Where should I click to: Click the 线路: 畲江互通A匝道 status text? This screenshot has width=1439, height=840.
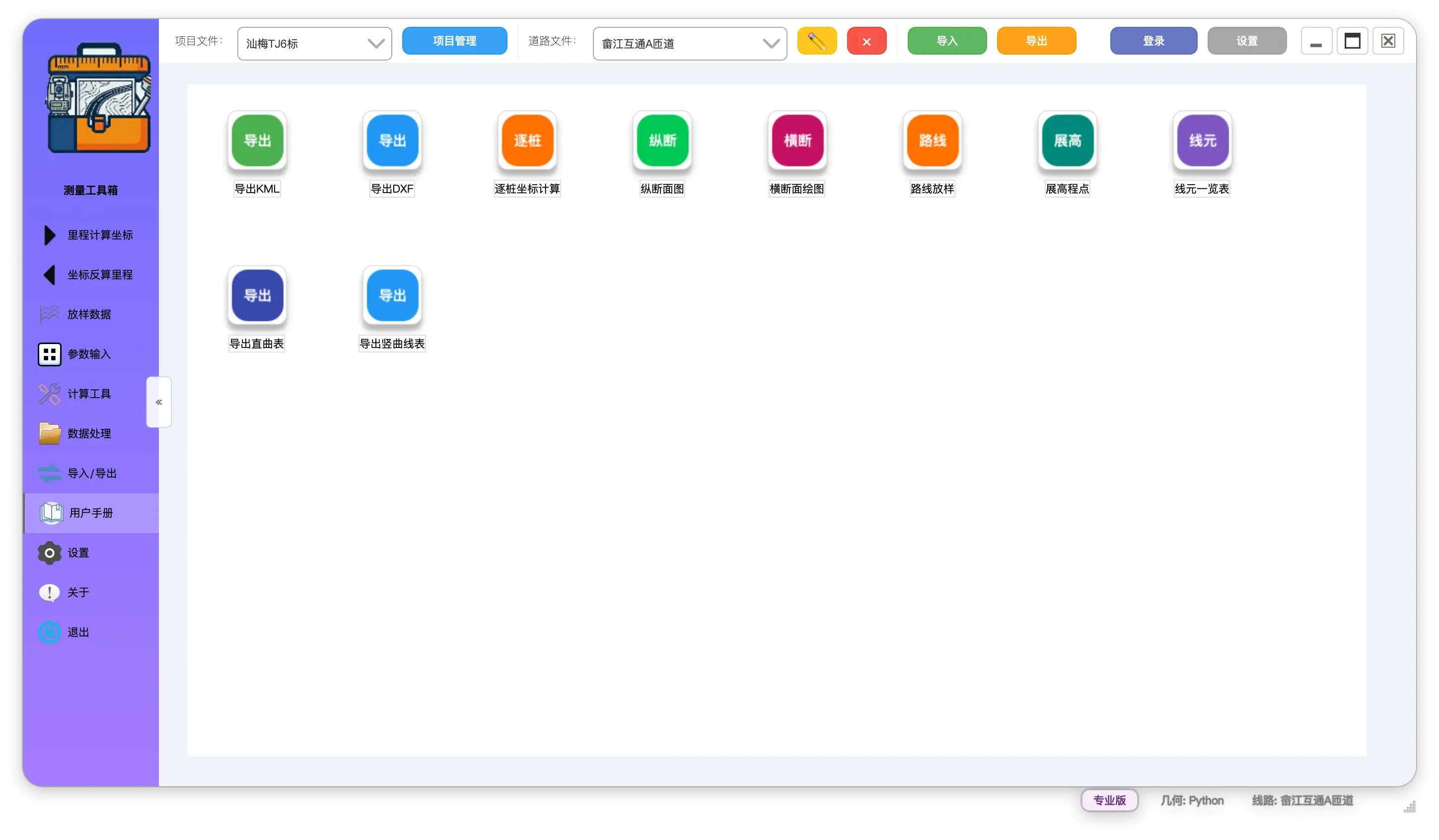coord(1302,801)
